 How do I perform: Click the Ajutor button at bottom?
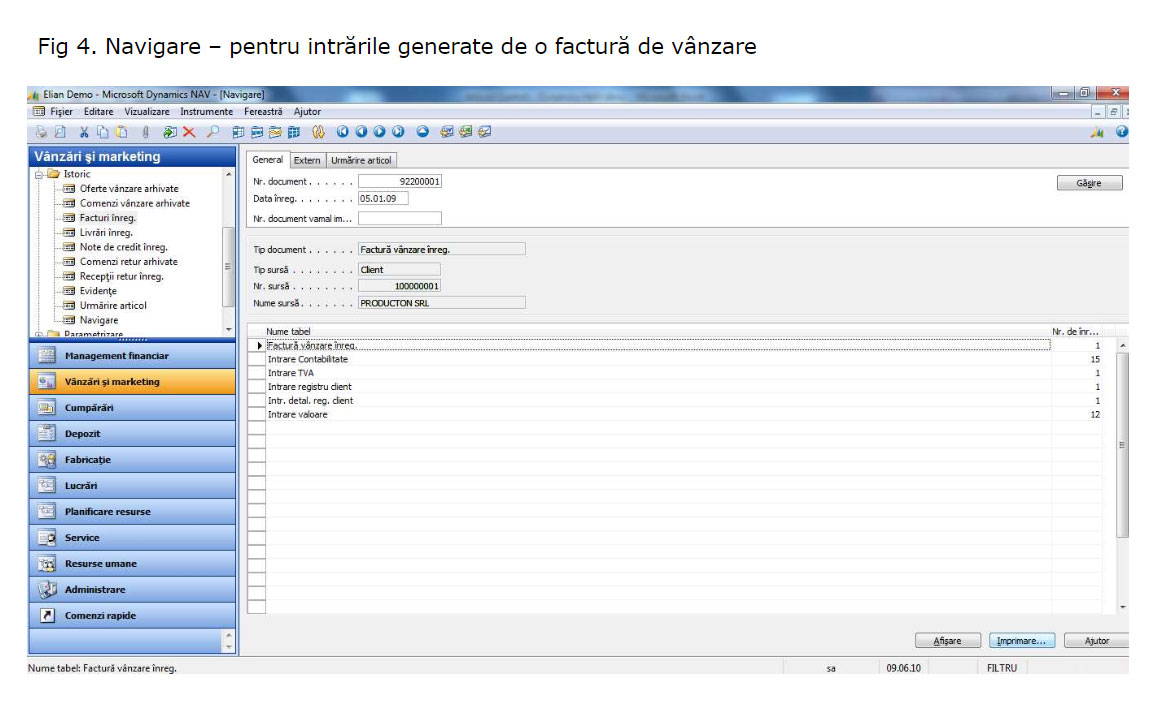pyautogui.click(x=1096, y=640)
